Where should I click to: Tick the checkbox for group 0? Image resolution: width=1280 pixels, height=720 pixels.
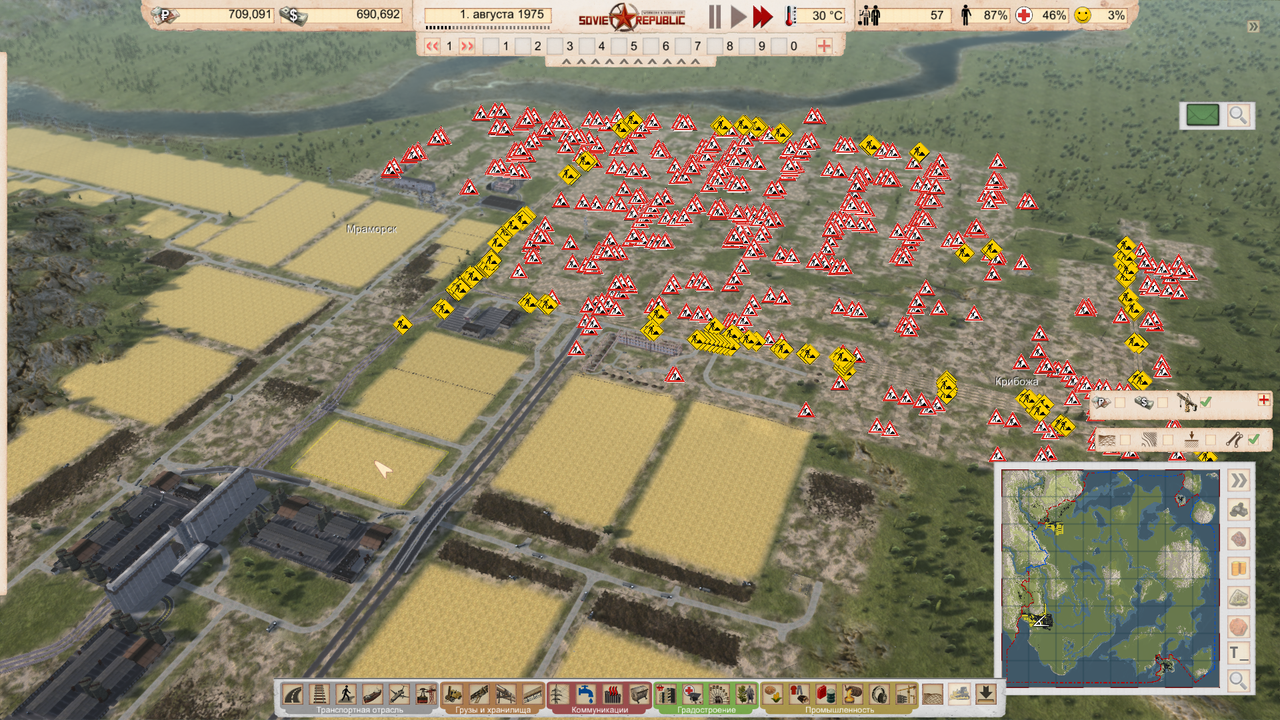click(x=779, y=46)
